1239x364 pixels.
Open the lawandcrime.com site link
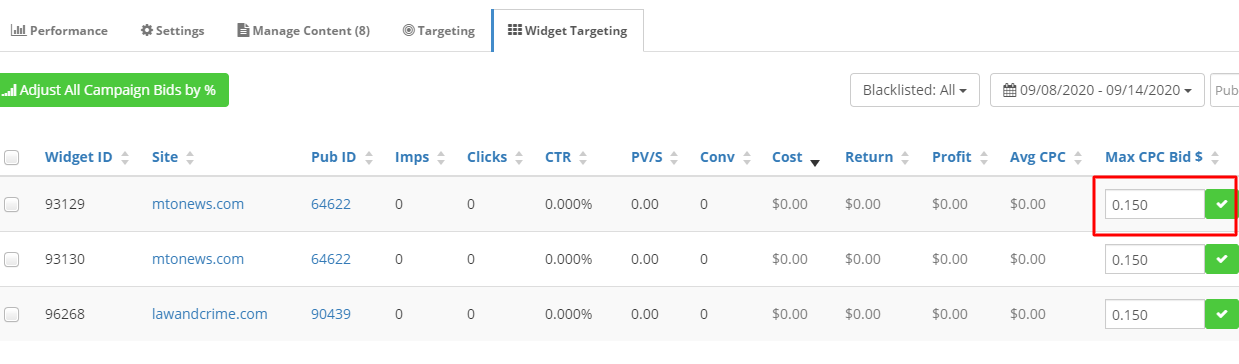(210, 314)
